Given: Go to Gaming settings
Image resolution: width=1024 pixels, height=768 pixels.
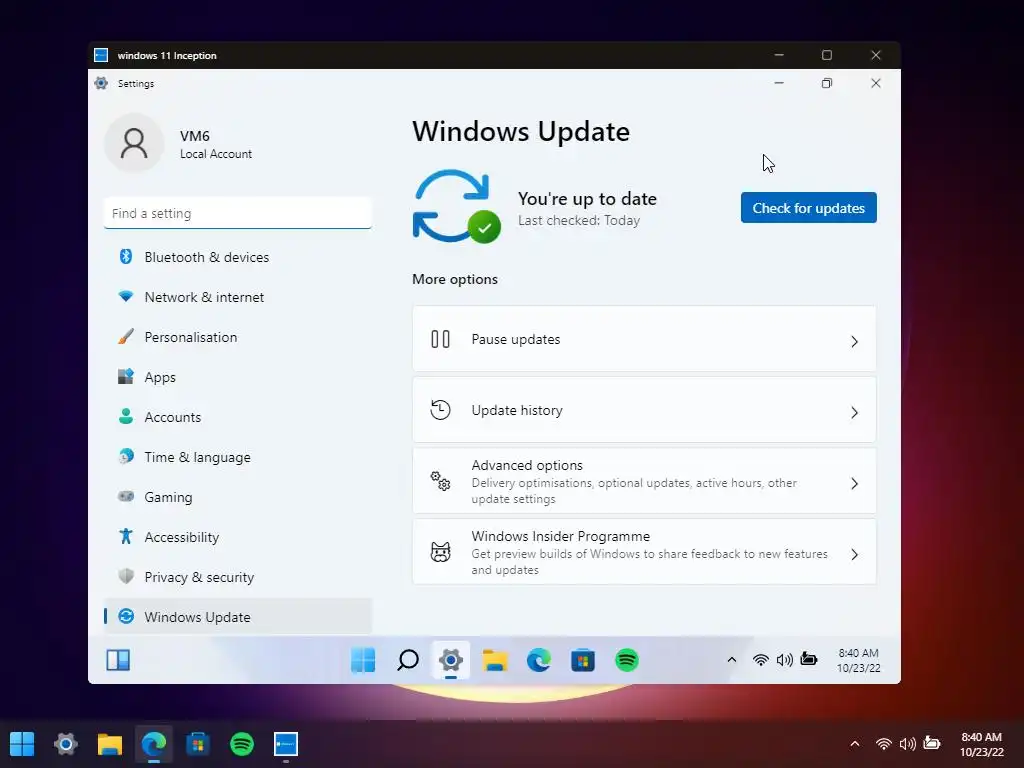Looking at the screenshot, I should [238, 497].
